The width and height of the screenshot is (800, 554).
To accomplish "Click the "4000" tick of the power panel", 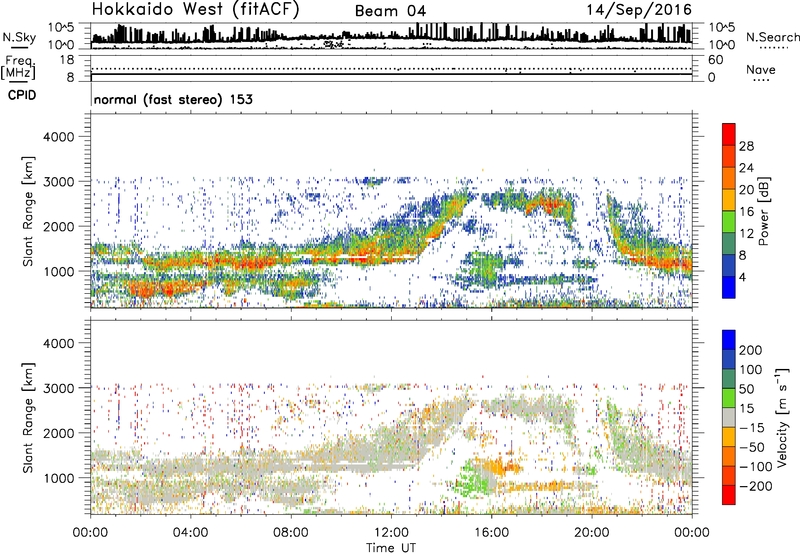I will (x=59, y=137).
